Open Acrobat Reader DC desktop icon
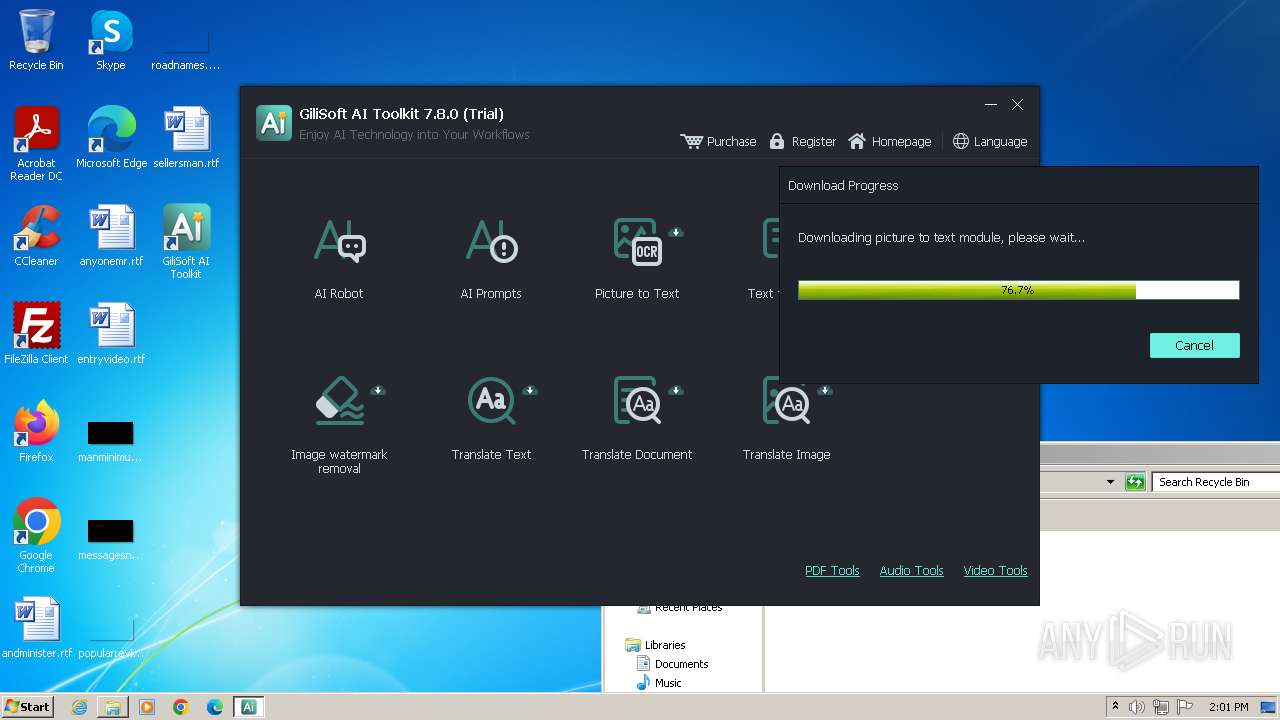 [36, 144]
